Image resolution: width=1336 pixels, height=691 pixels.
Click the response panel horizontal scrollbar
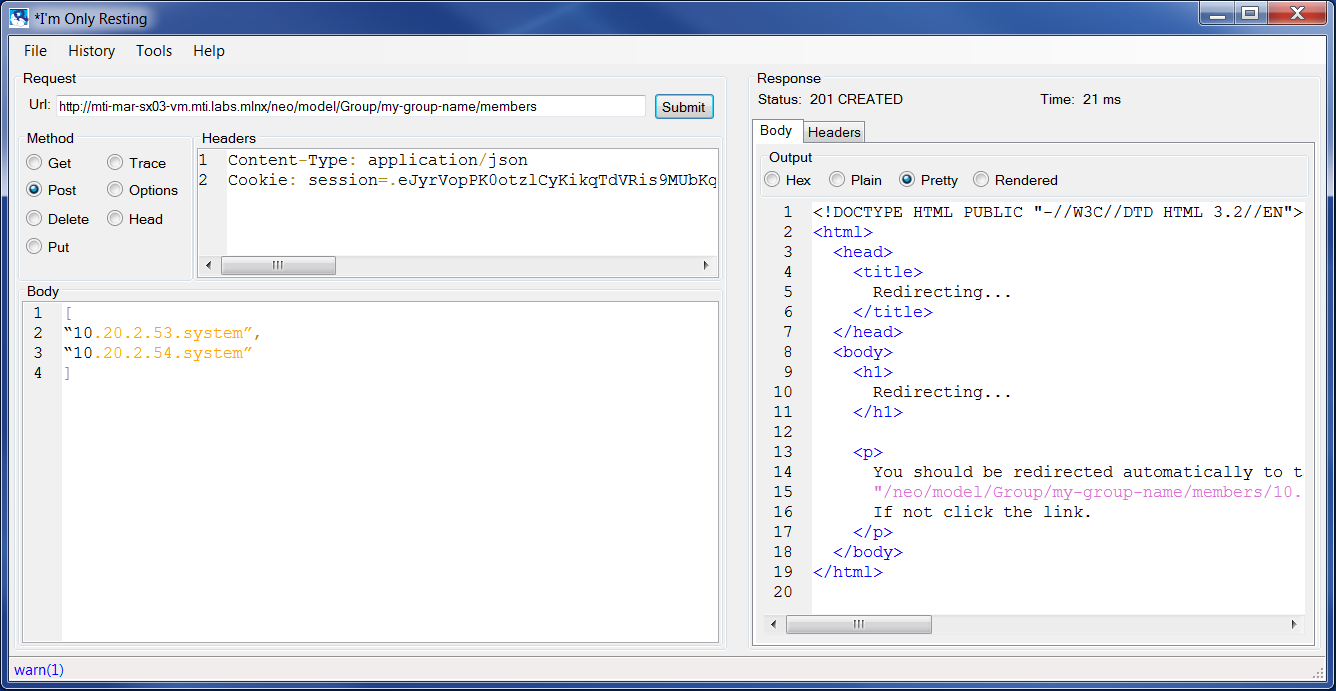coord(858,623)
